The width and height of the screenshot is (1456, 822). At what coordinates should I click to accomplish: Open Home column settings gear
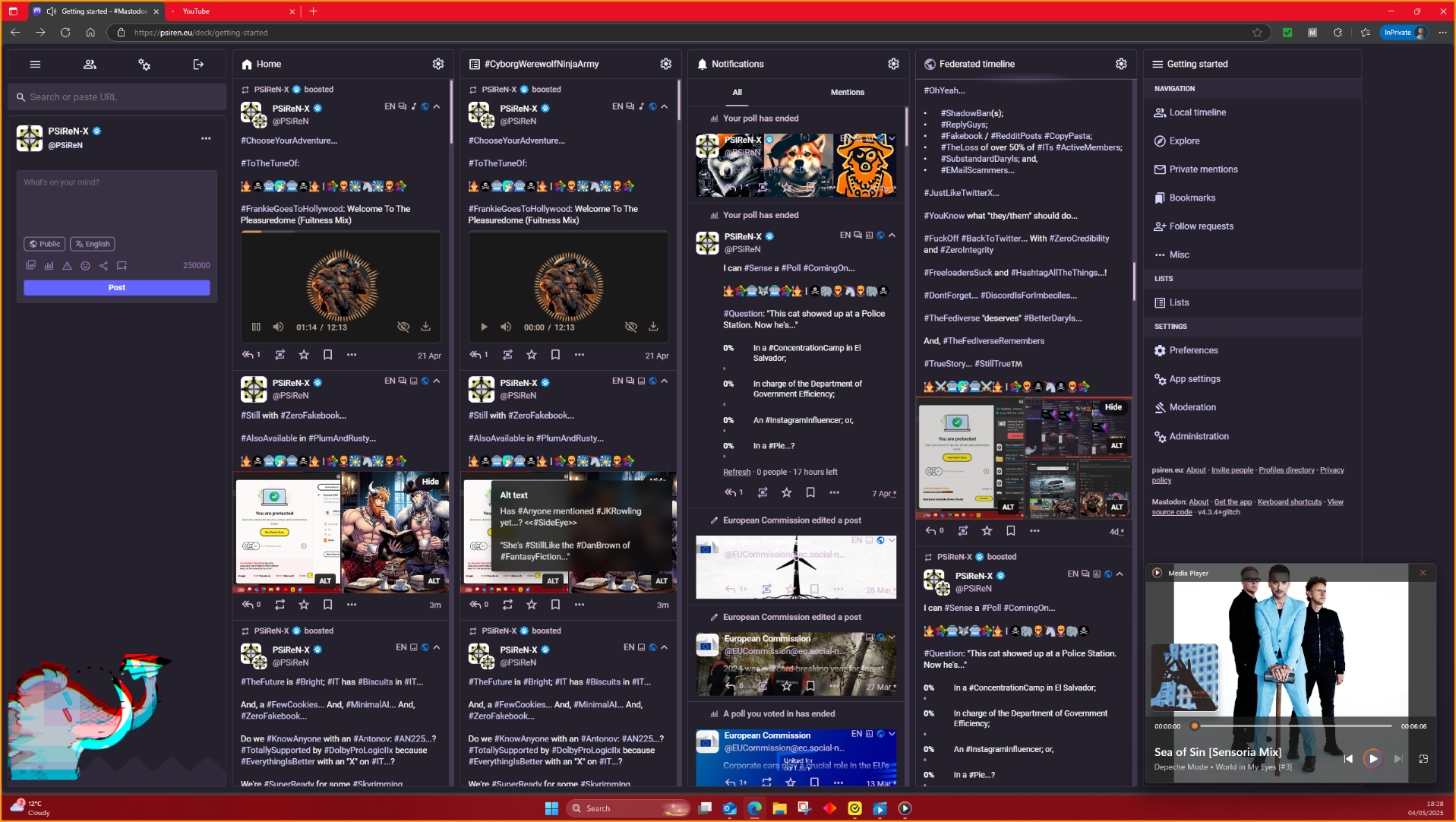(438, 64)
